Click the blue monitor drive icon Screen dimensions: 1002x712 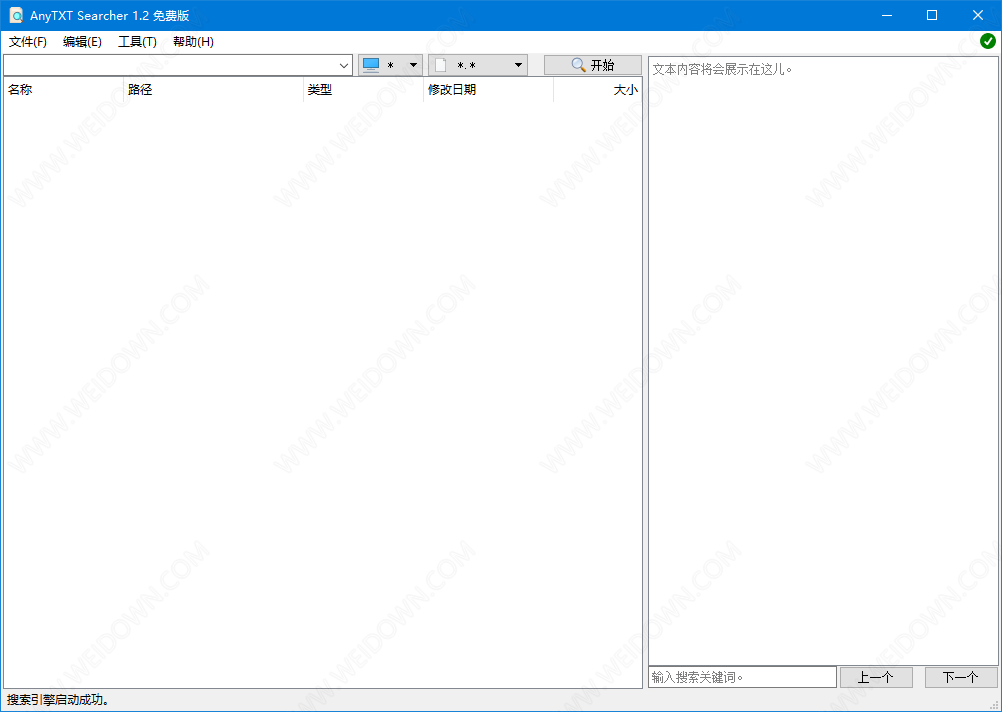click(371, 65)
